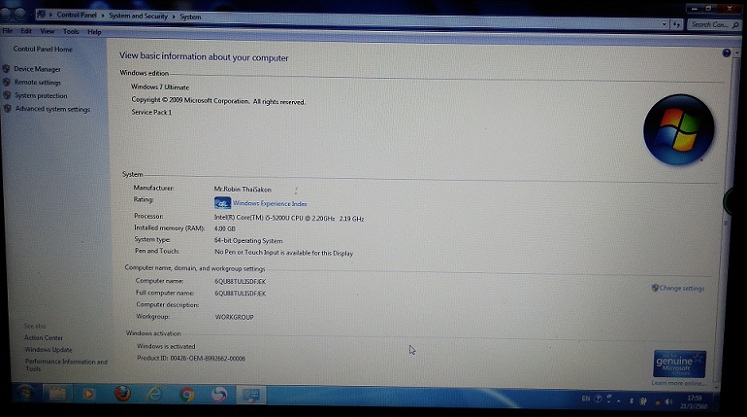Open Action Center link
The height and width of the screenshot is (417, 747).
click(x=43, y=338)
